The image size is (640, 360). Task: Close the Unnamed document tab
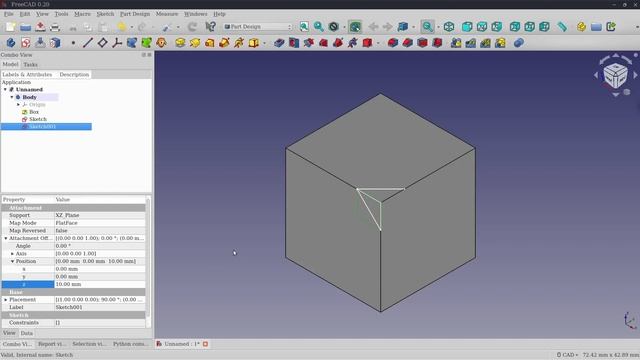pyautogui.click(x=205, y=344)
